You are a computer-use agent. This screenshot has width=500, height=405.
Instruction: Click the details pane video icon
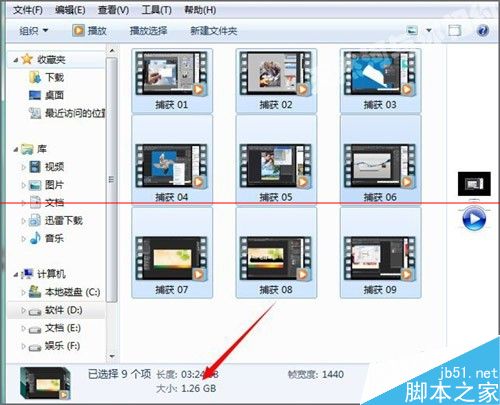(45, 383)
